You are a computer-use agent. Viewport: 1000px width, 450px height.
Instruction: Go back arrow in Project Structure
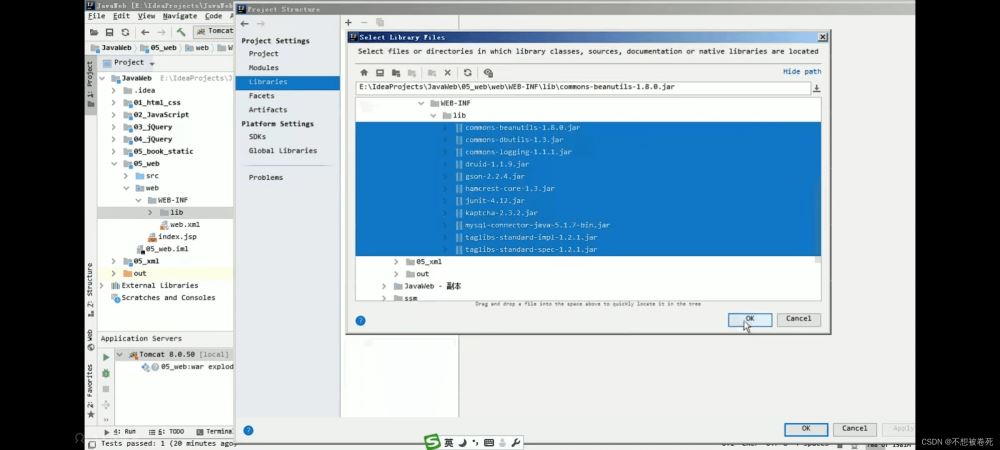[244, 24]
